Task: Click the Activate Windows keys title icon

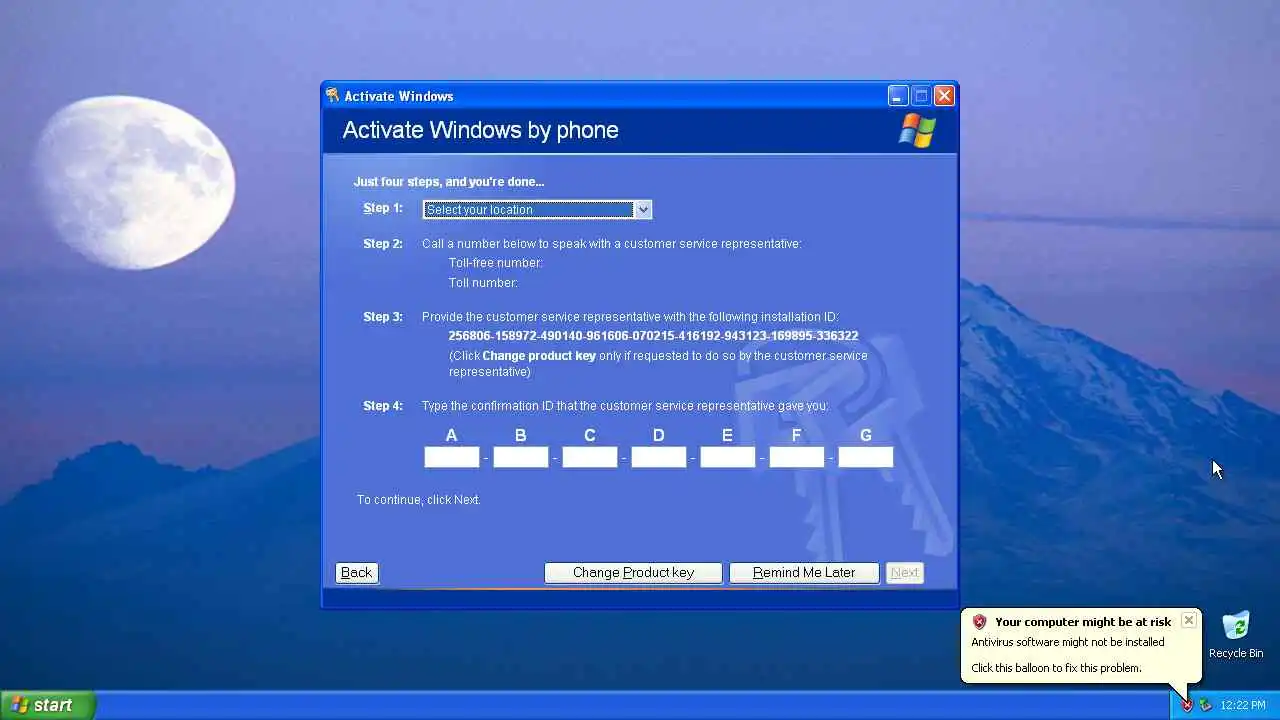Action: coord(333,96)
